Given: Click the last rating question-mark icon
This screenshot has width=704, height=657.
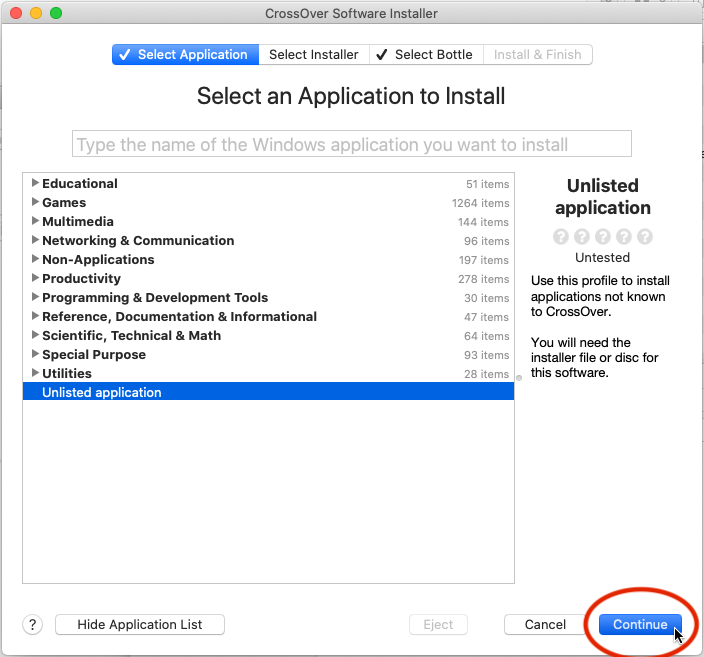Looking at the screenshot, I should click(x=645, y=236).
